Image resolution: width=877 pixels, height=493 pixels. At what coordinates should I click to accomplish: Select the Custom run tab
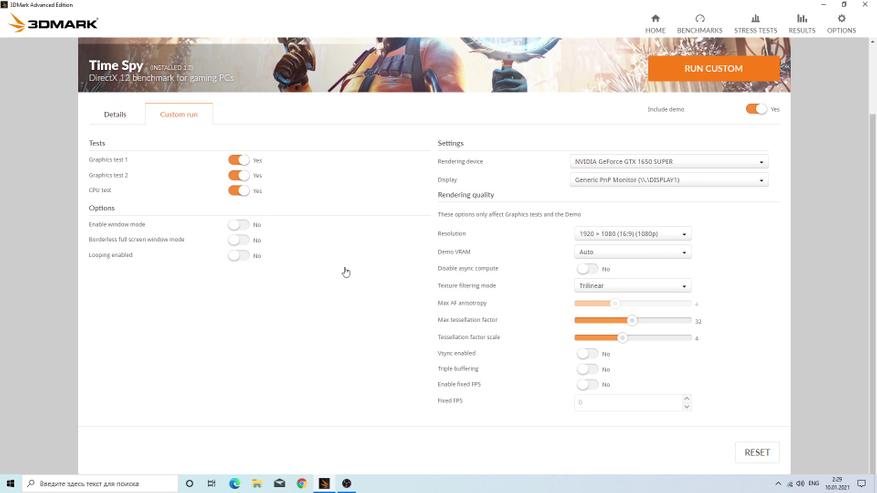pyautogui.click(x=179, y=114)
